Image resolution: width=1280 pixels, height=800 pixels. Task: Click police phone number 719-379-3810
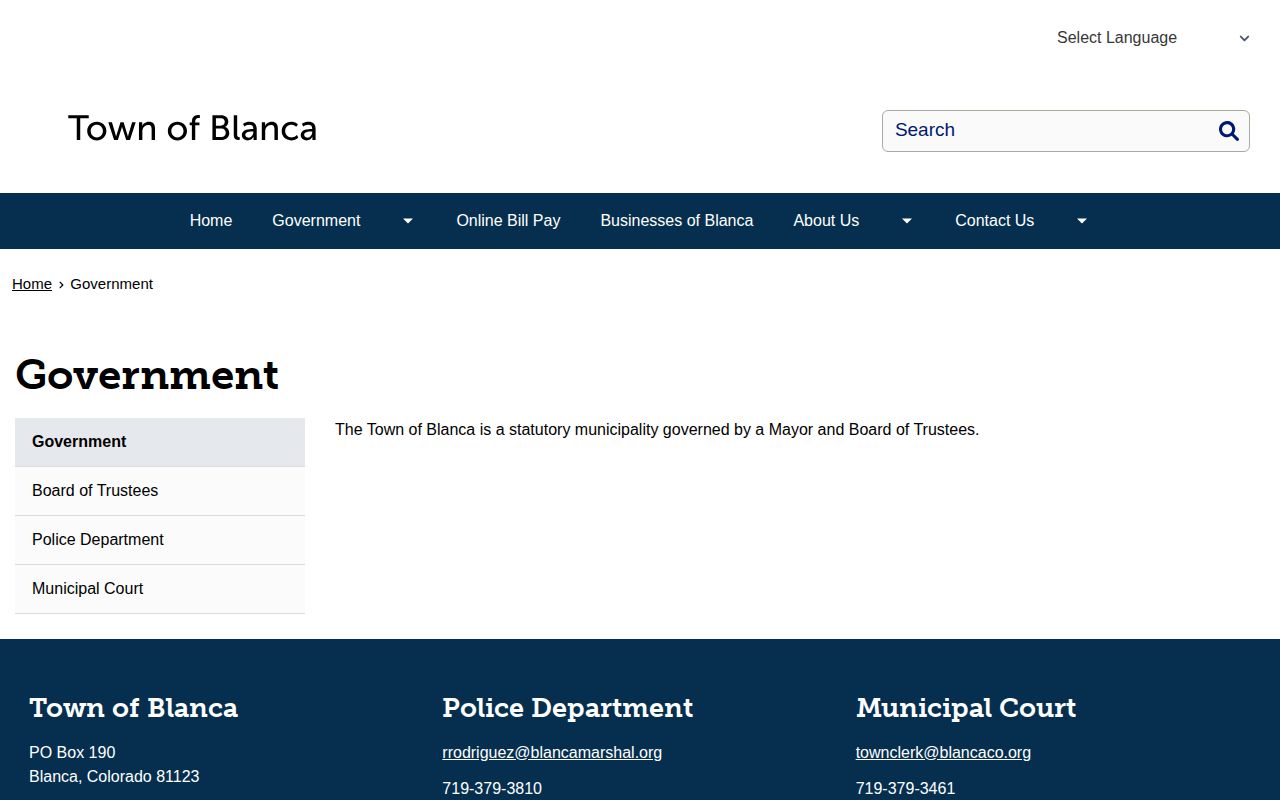(x=492, y=789)
